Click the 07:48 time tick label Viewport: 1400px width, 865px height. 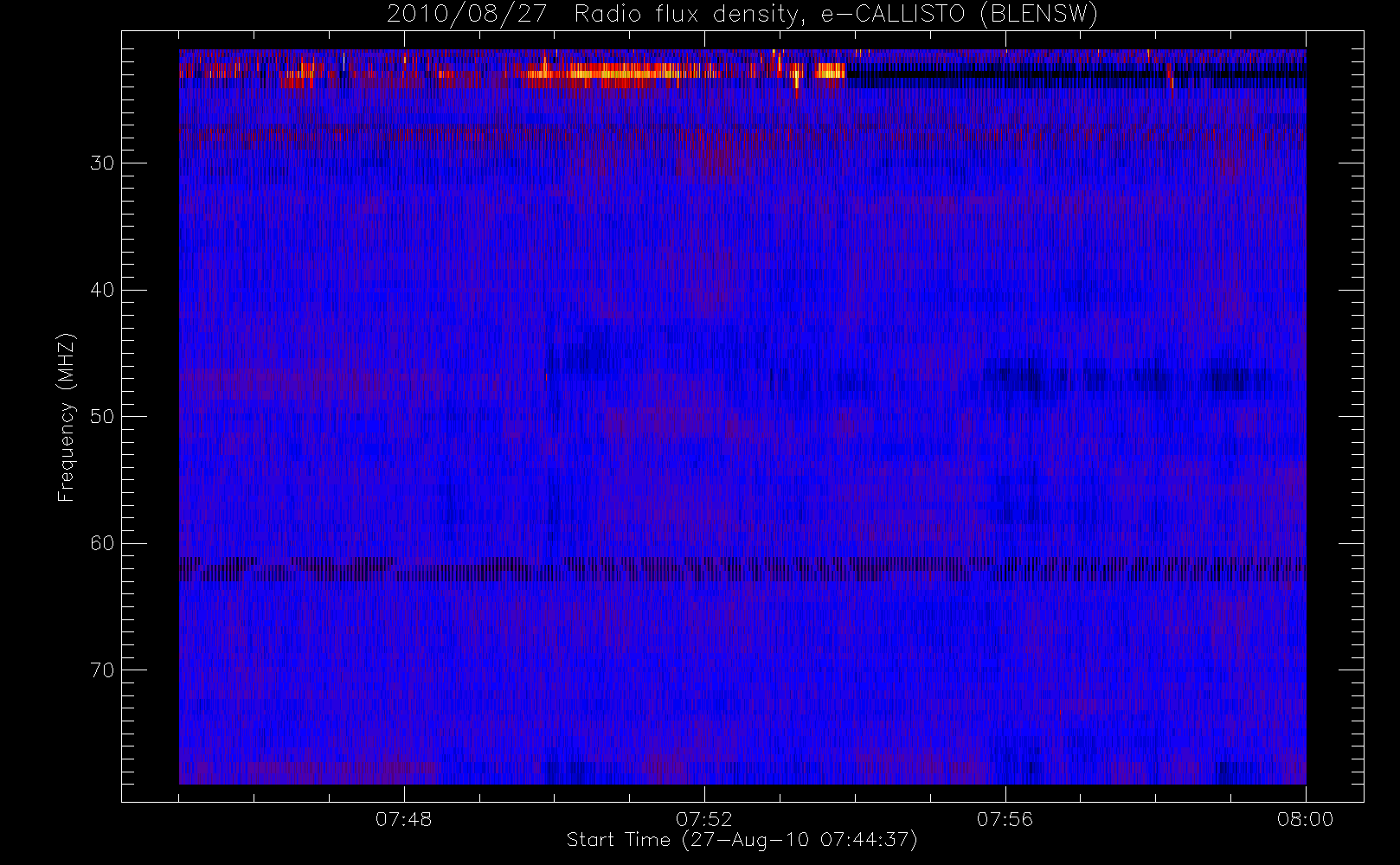point(403,819)
